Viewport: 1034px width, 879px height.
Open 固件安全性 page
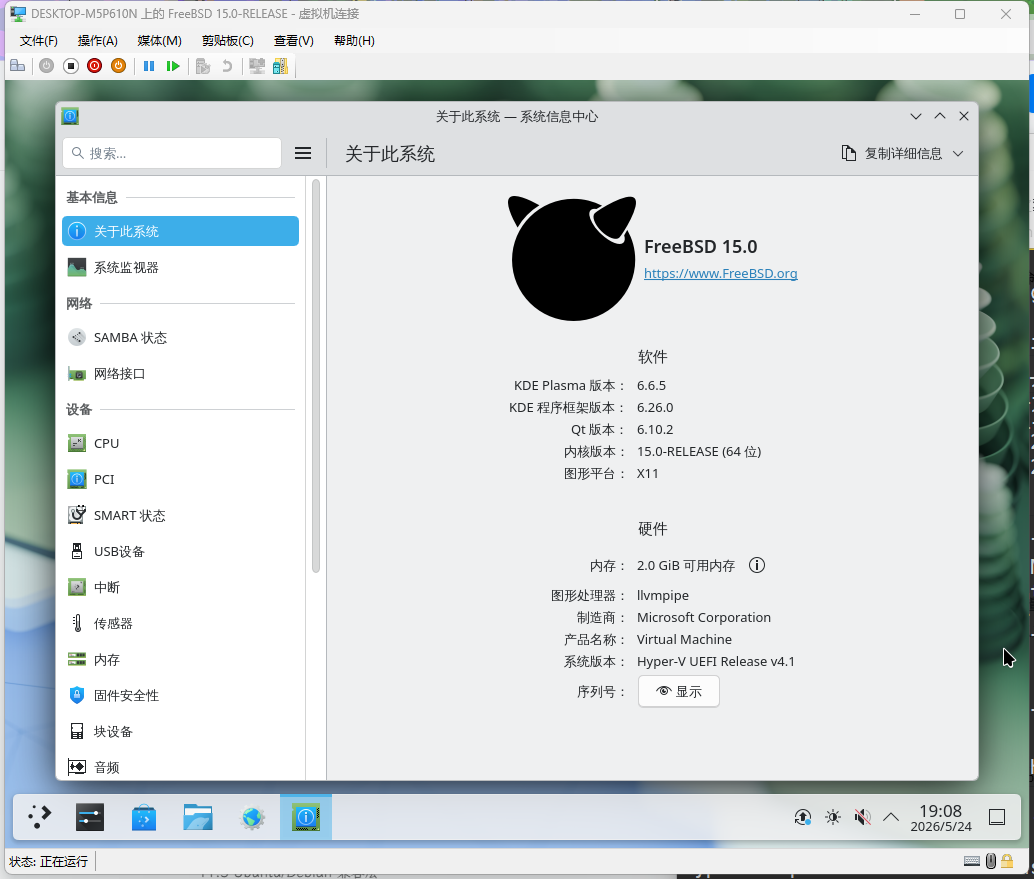click(180, 696)
